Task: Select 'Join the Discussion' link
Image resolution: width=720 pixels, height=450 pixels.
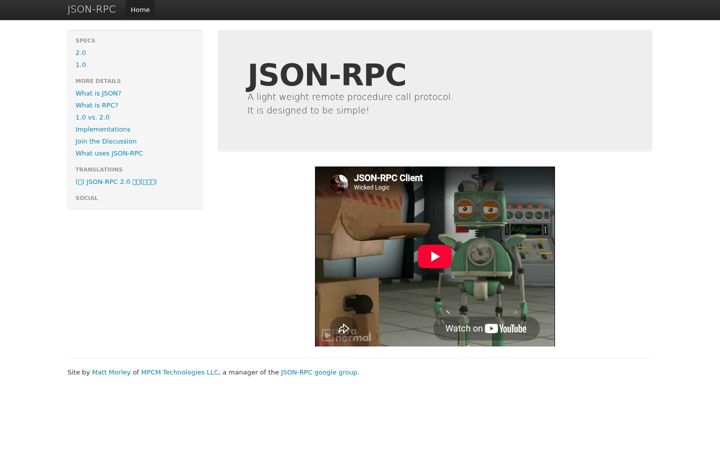Action: pyautogui.click(x=106, y=141)
